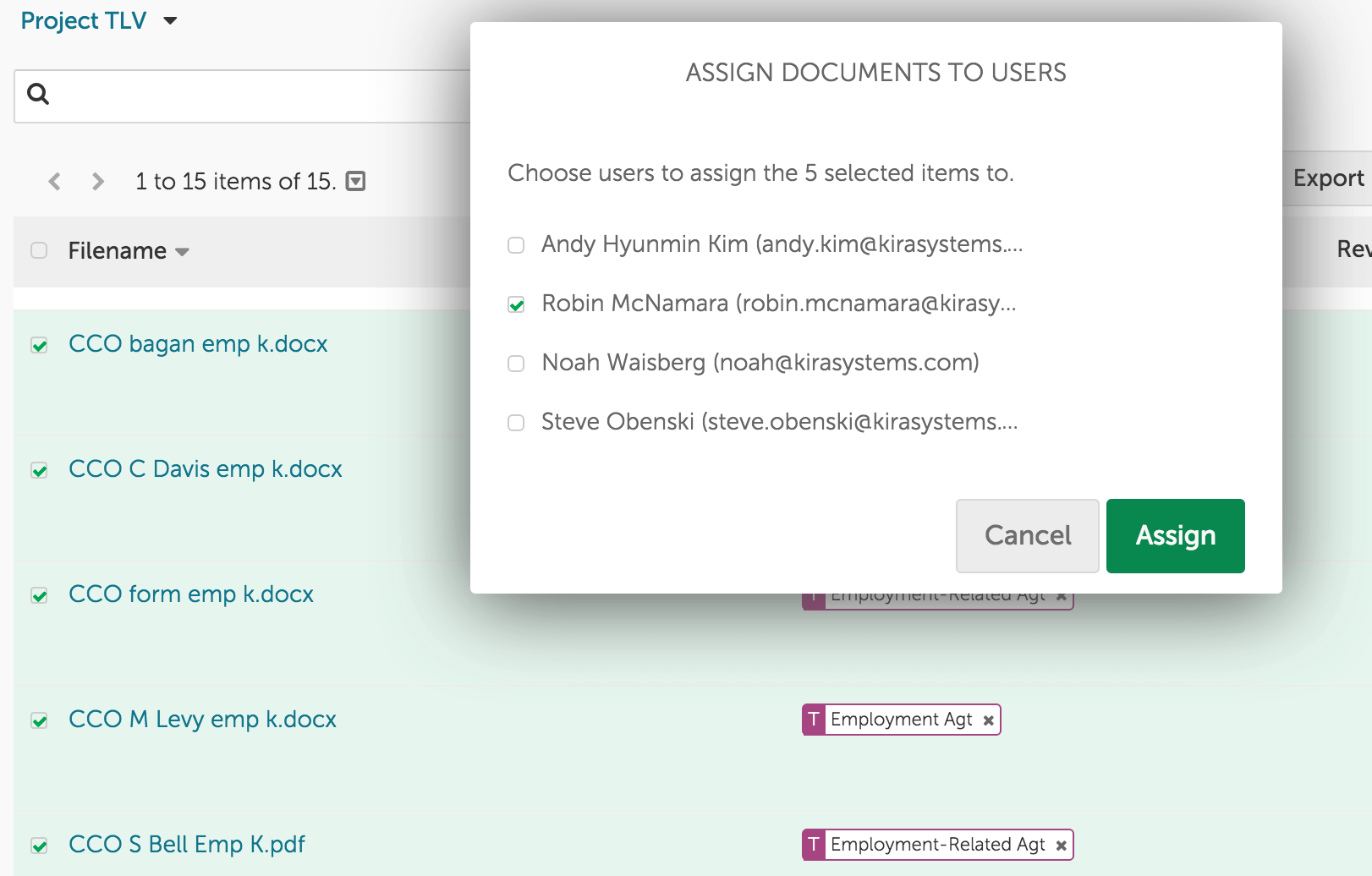Click the Employment Agt tag label
The height and width of the screenshot is (876, 1372).
click(902, 720)
